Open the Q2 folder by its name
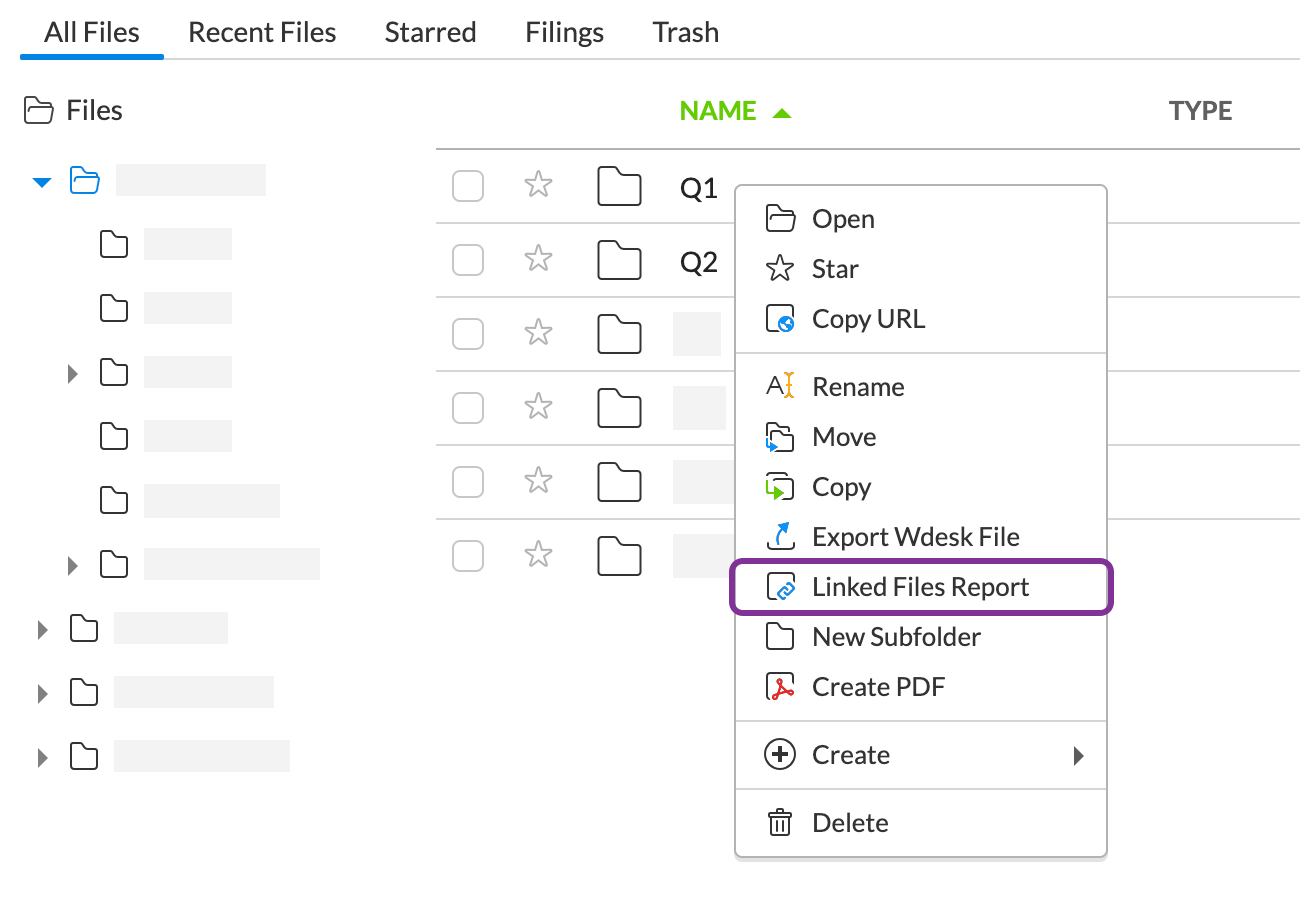 699,262
